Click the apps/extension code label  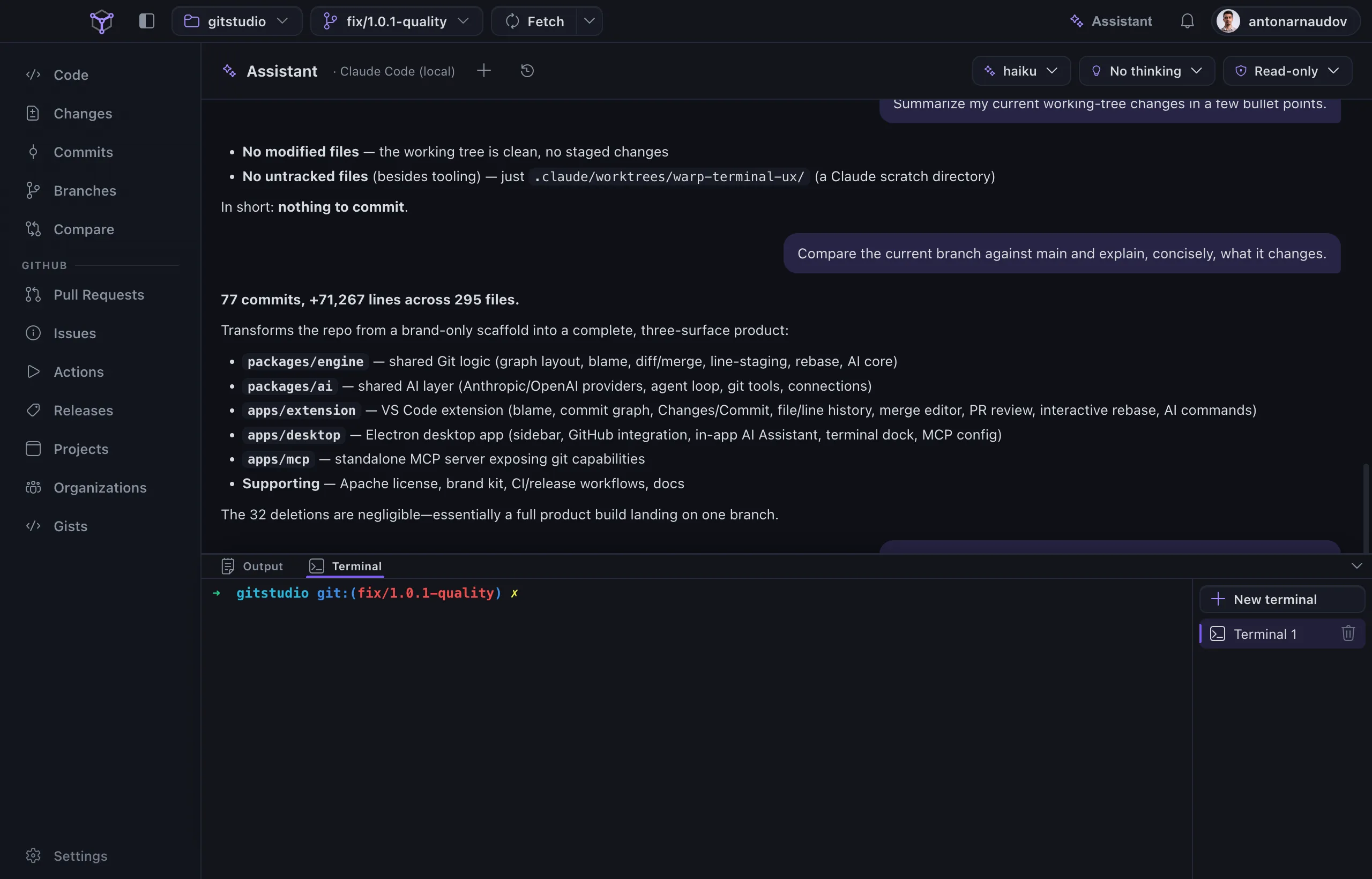(301, 411)
